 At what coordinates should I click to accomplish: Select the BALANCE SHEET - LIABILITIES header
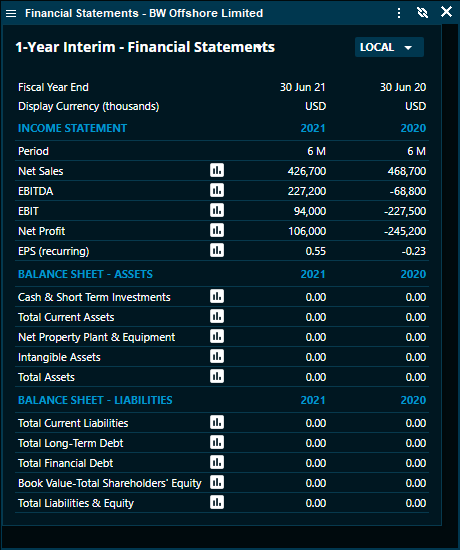[x=95, y=400]
